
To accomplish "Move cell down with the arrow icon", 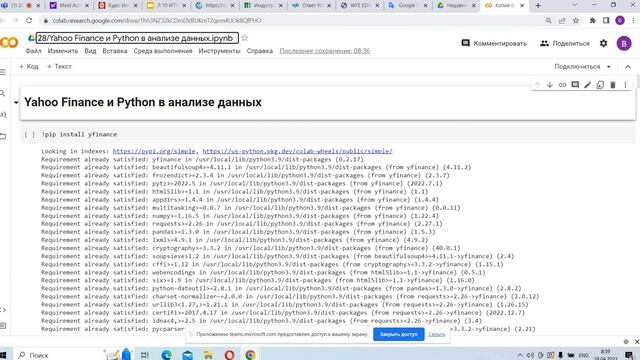I will coord(550,85).
